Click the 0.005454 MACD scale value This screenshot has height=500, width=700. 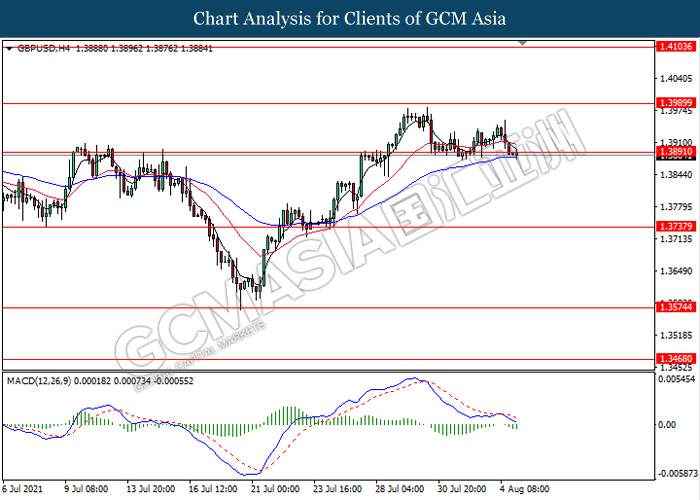pyautogui.click(x=676, y=379)
